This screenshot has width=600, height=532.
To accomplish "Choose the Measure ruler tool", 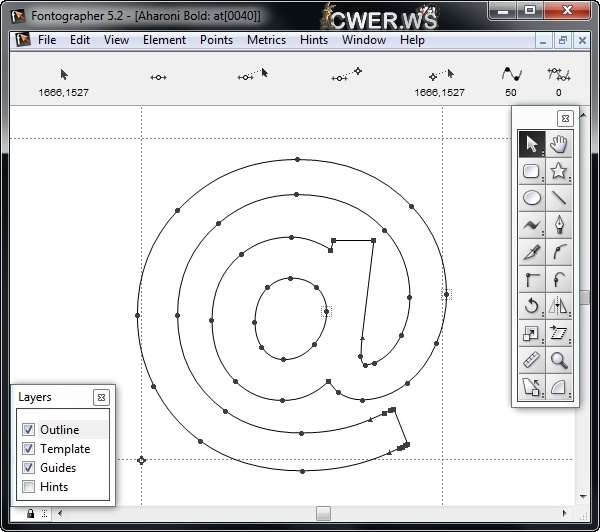I will [531, 360].
